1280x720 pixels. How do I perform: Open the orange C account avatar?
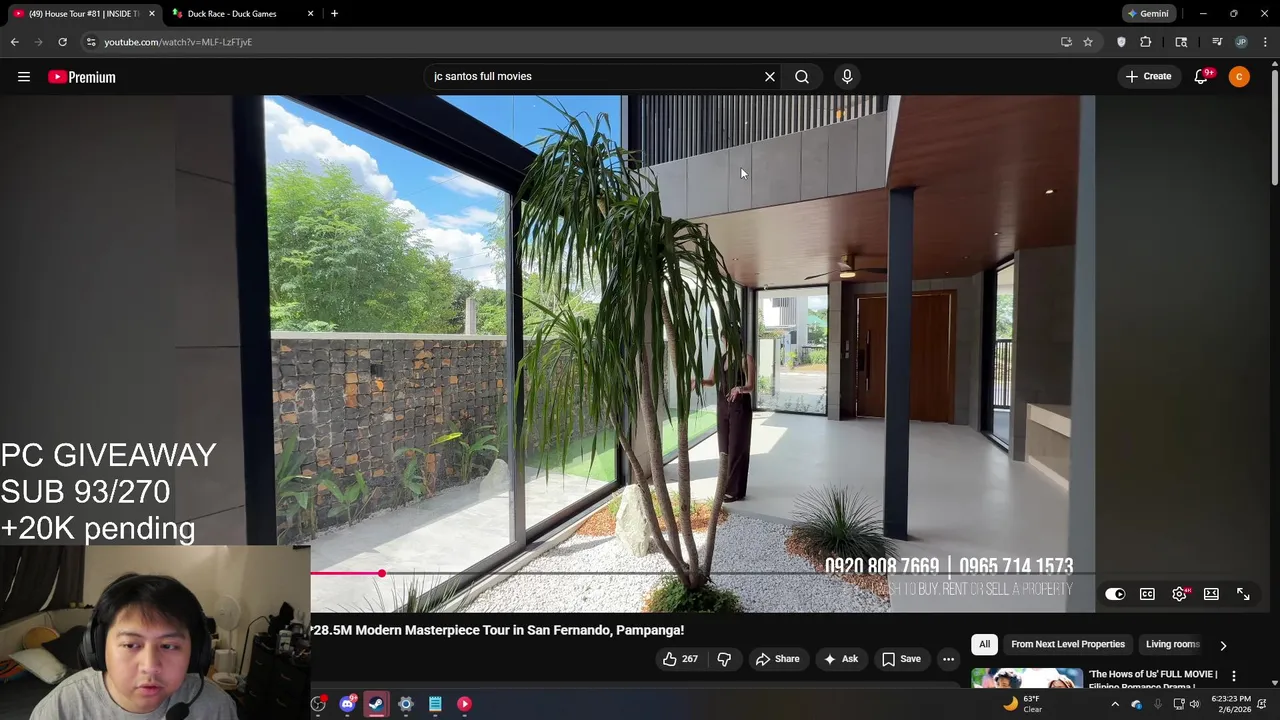[1239, 77]
